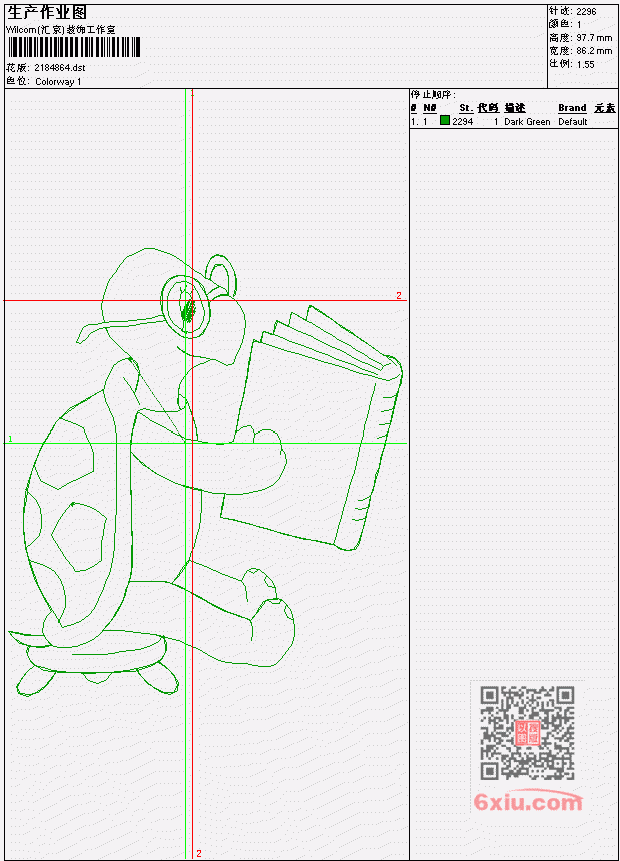Viewport: 620px width, 861px height.
Task: Select the design file name 2184864.dst
Action: 59,68
